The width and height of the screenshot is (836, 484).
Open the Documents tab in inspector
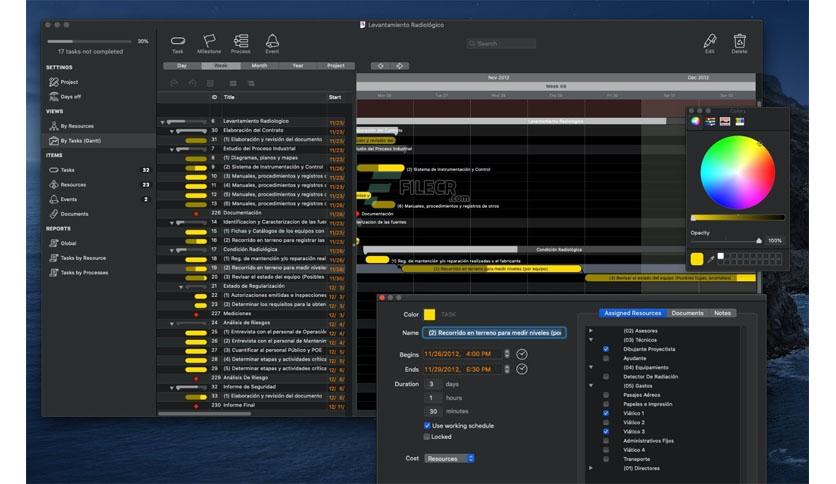point(687,313)
